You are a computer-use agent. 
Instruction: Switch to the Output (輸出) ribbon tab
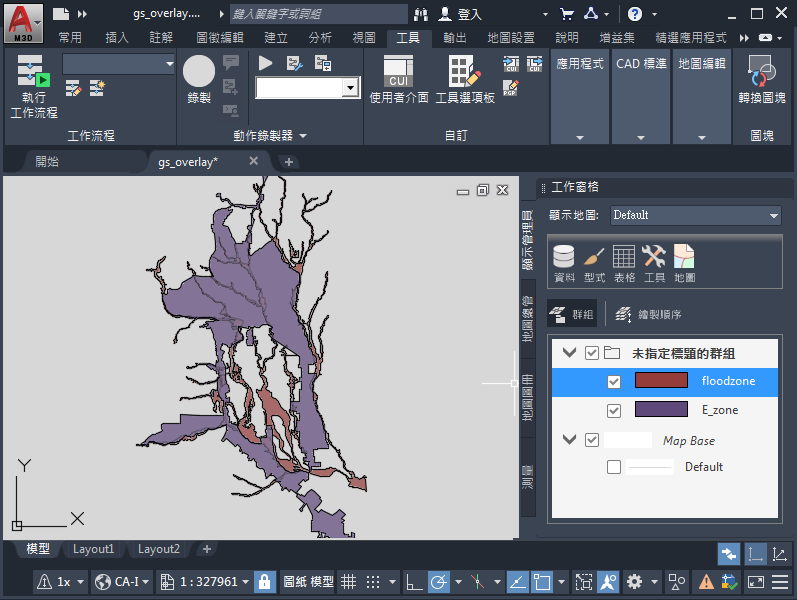(x=453, y=38)
